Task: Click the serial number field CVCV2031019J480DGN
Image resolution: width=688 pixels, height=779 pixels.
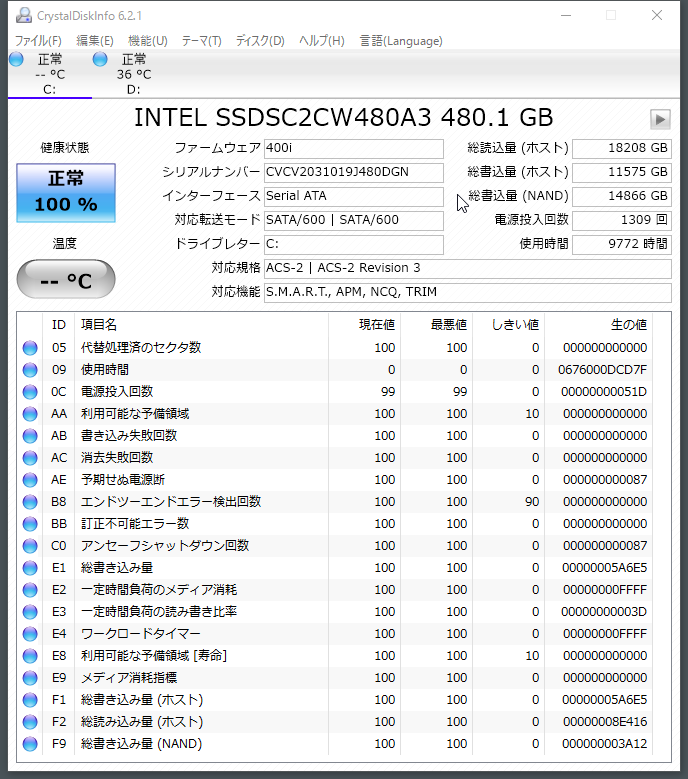Action: tap(354, 172)
